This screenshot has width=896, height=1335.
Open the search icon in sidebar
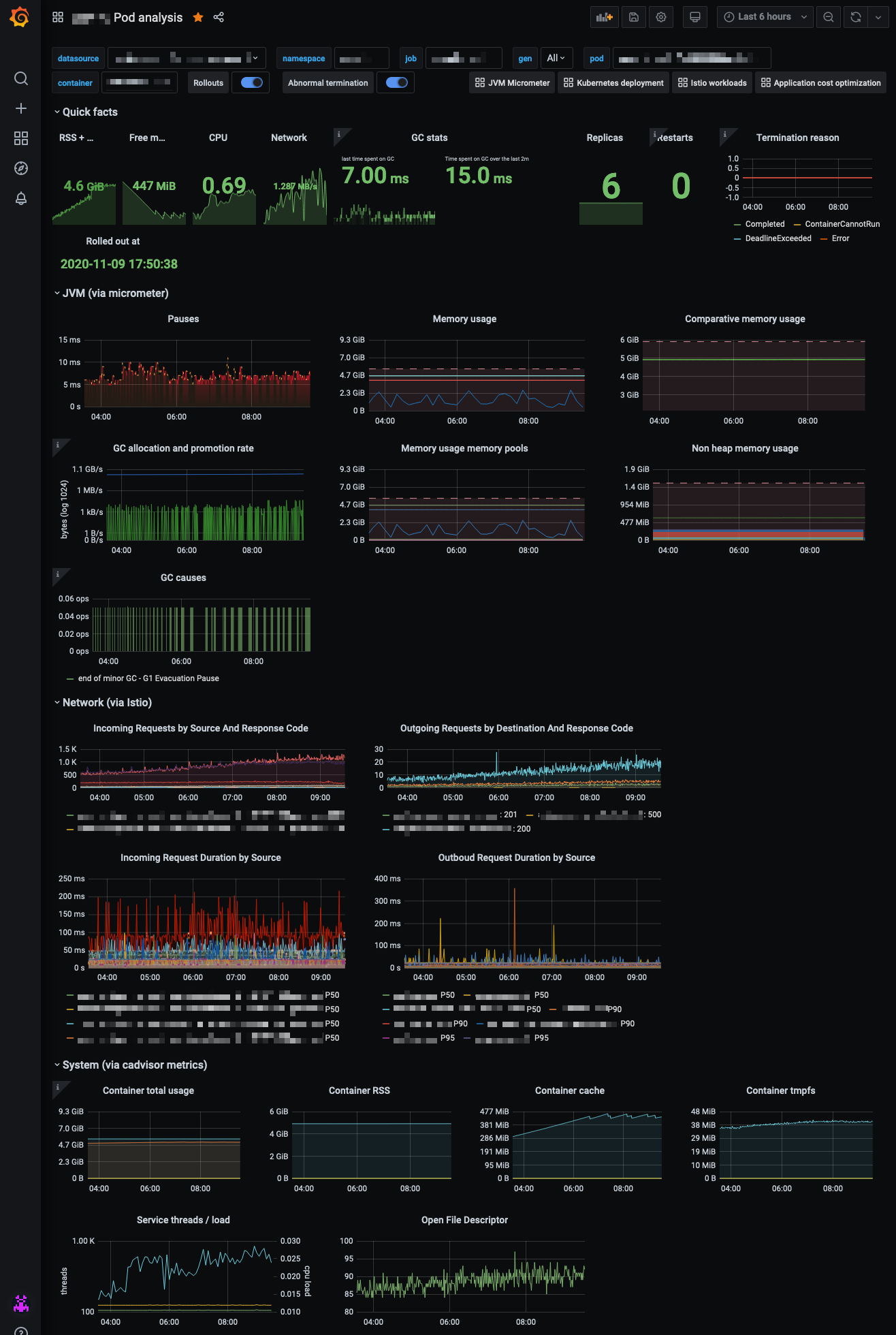21,78
